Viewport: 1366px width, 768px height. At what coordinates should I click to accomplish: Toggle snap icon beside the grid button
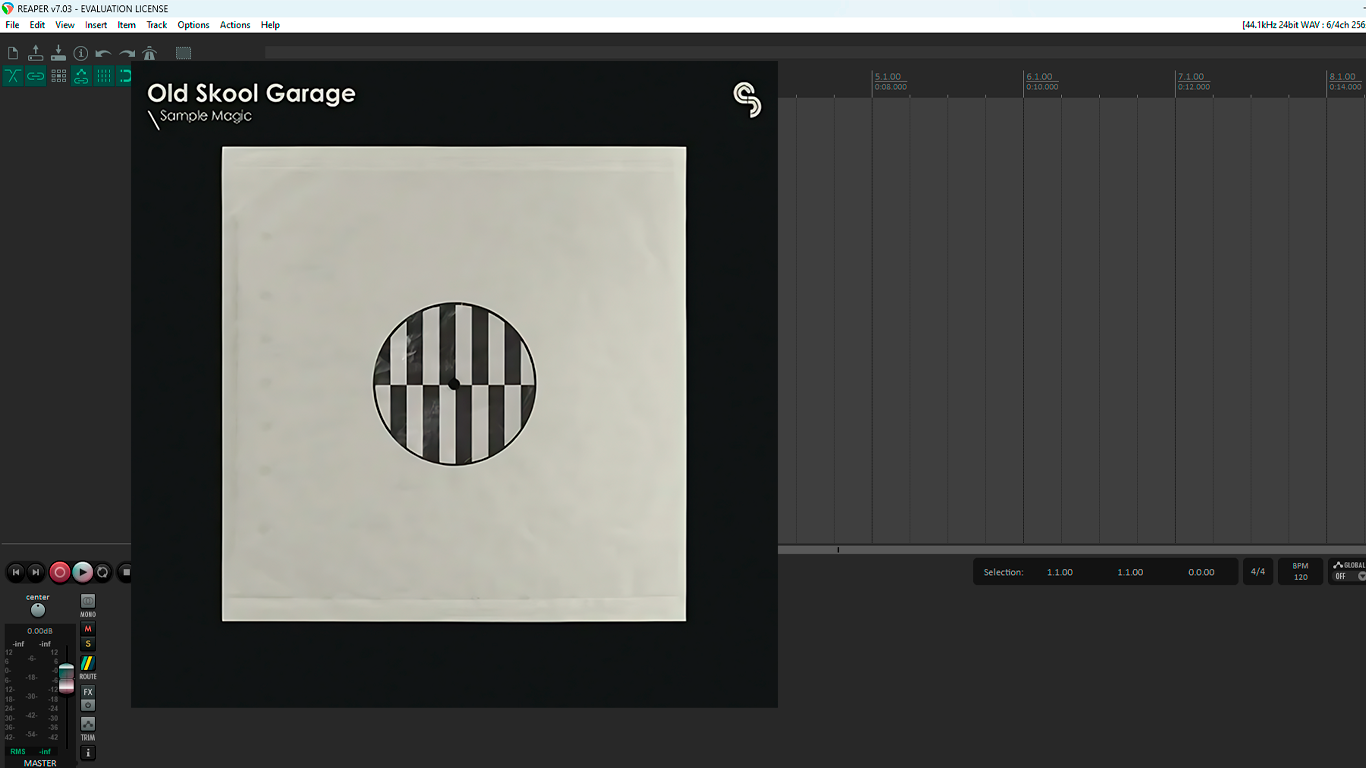point(125,76)
